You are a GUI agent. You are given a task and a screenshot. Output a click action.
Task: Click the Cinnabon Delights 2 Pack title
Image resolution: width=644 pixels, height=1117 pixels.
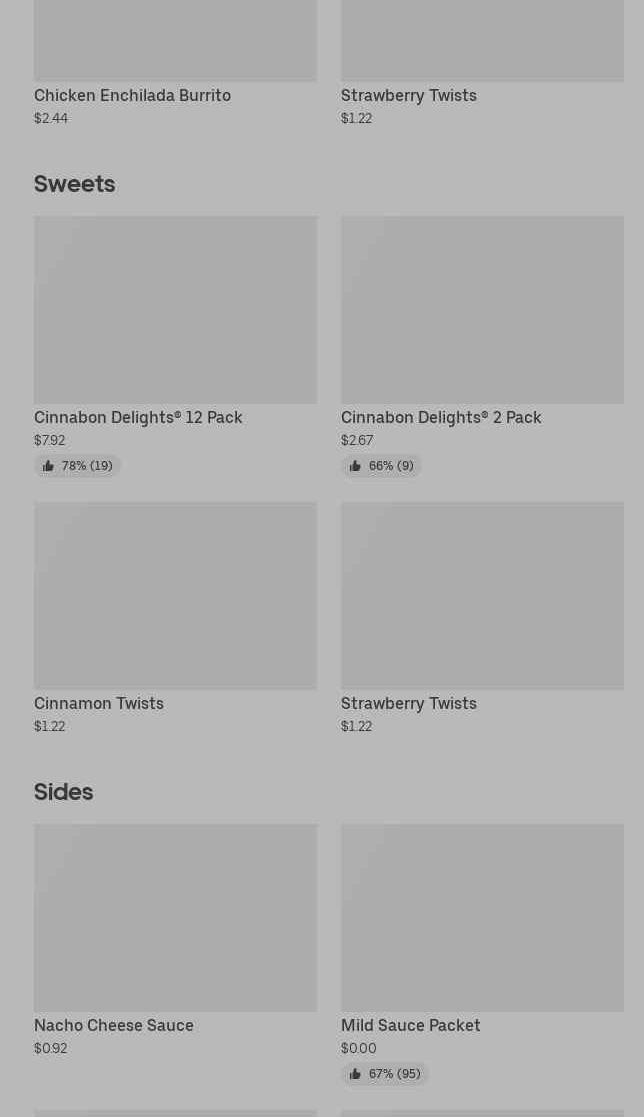click(441, 417)
